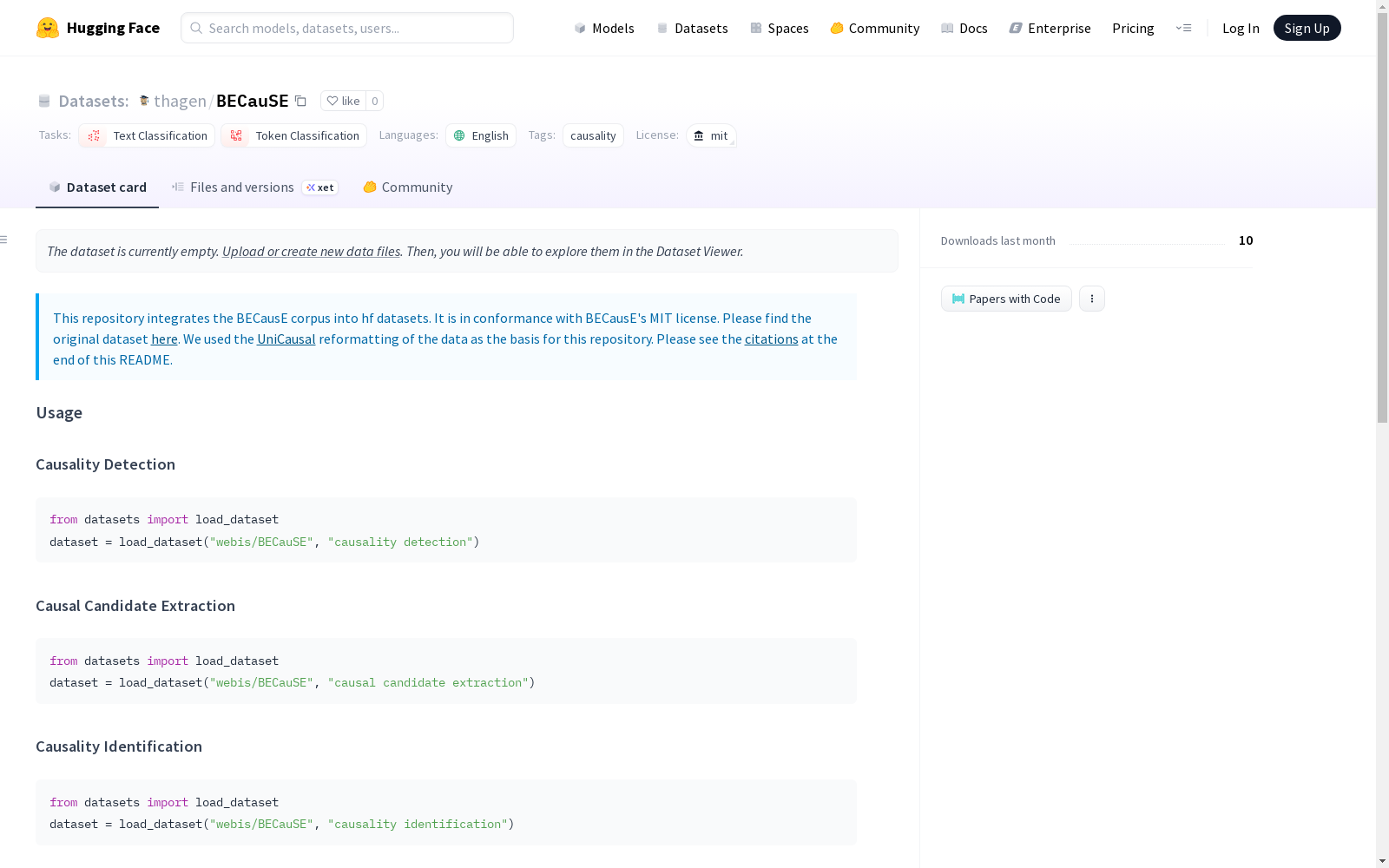Click the Datasets breadcrumb icon
The height and width of the screenshot is (868, 1389).
tap(44, 101)
